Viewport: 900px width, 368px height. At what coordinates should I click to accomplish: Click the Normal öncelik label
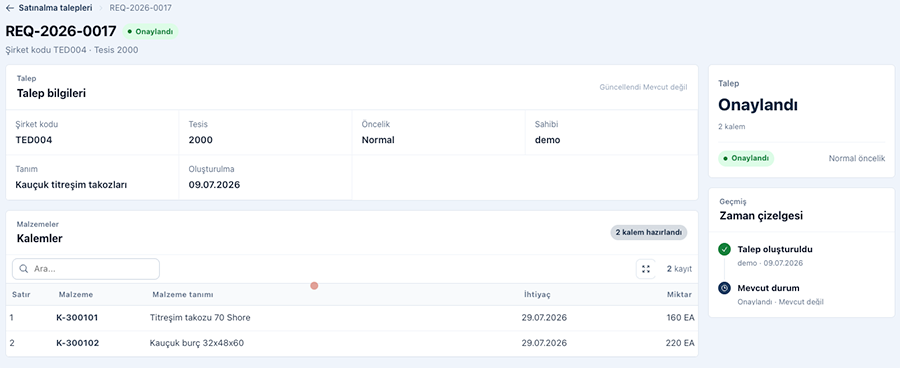[x=857, y=158]
